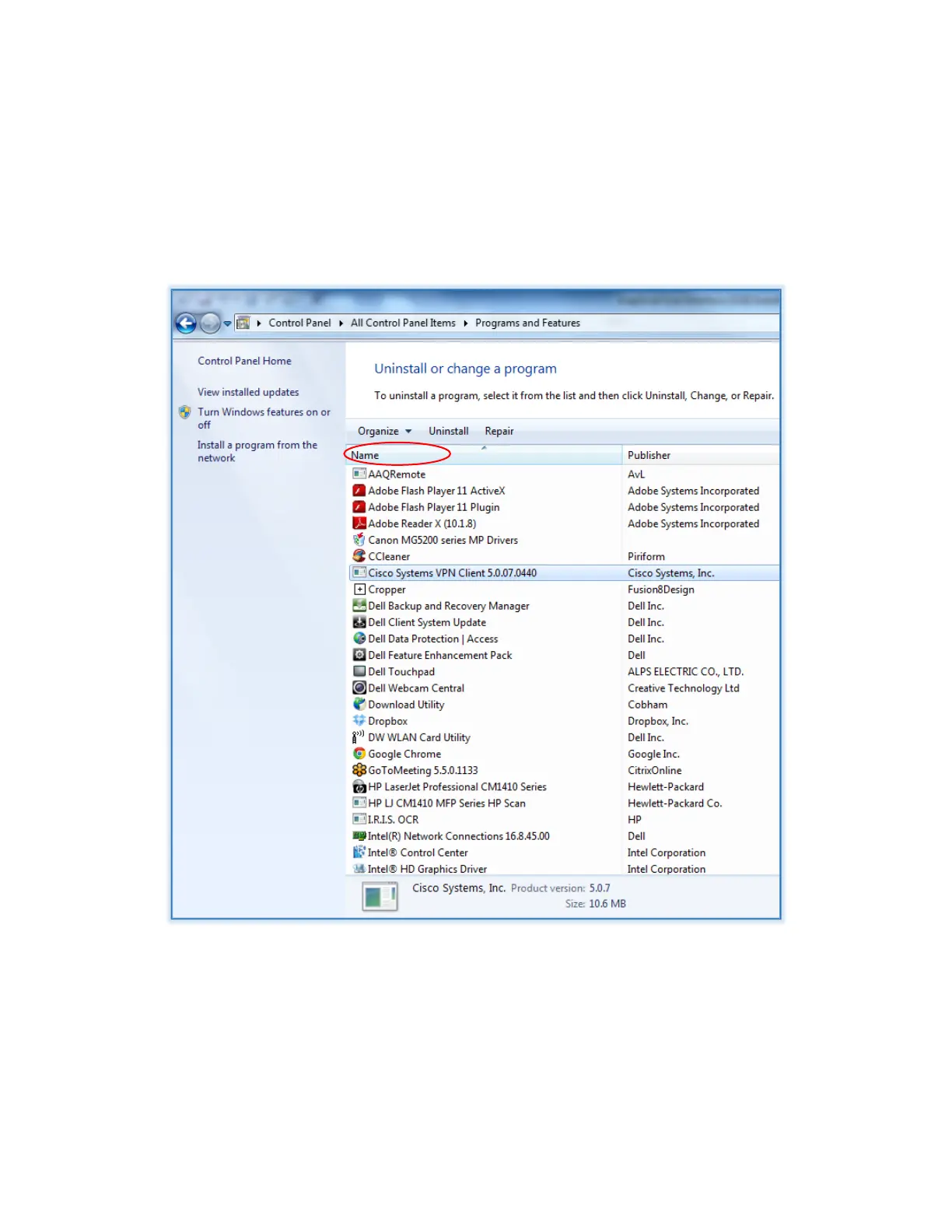
Task: Click the Creative Technology Ltd publisher cell
Action: pyautogui.click(x=684, y=688)
